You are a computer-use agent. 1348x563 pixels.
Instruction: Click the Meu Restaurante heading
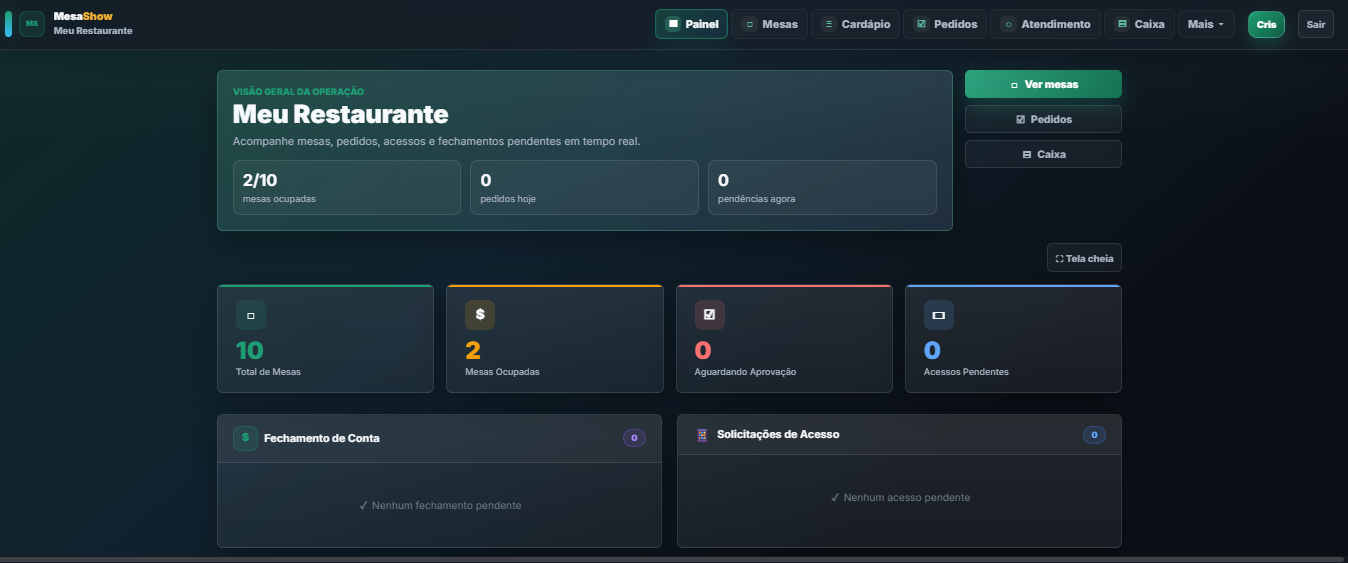[x=340, y=114]
